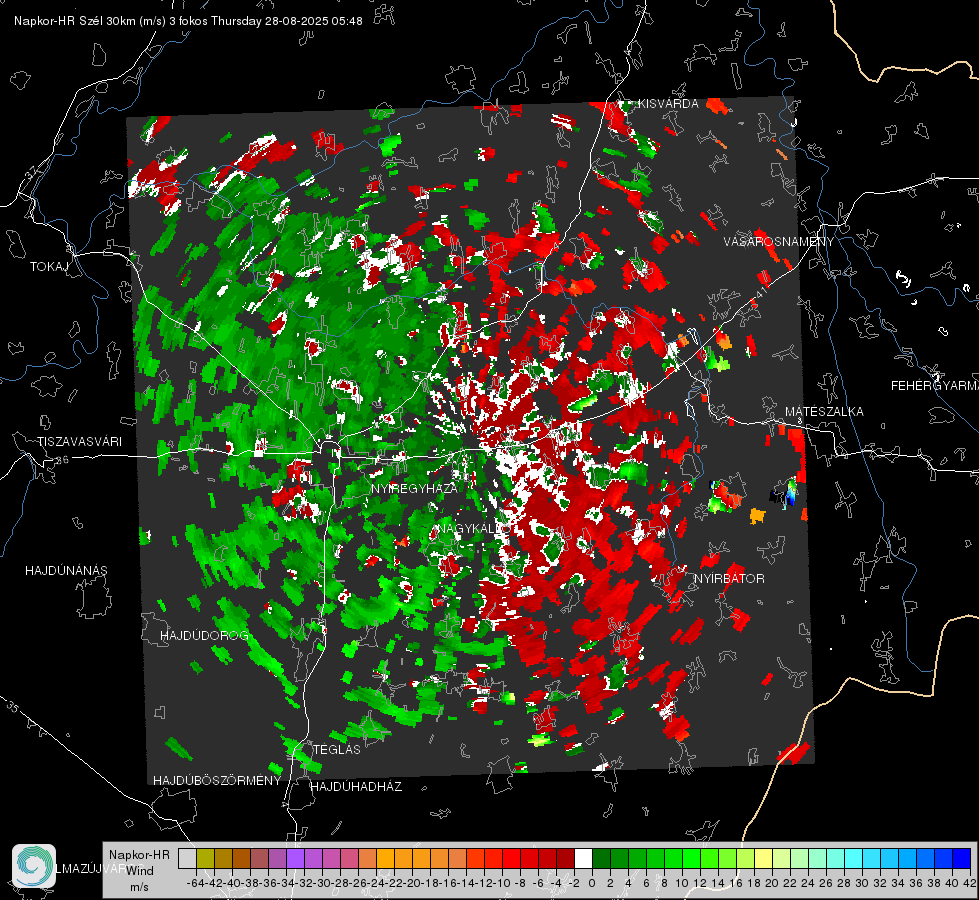Pick the bright green swatch between 10 and 12

pyautogui.click(x=691, y=858)
